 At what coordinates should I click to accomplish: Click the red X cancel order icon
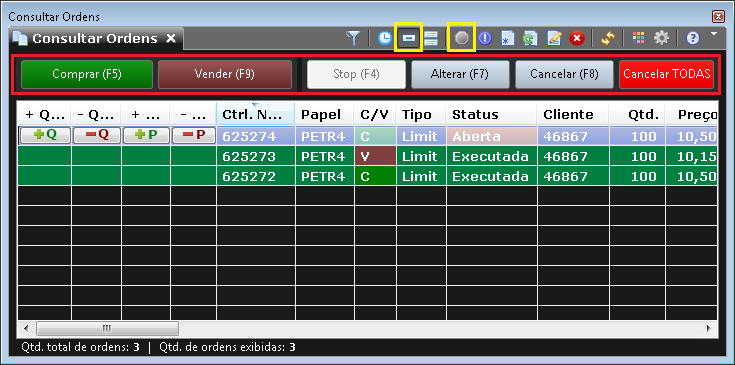[577, 38]
